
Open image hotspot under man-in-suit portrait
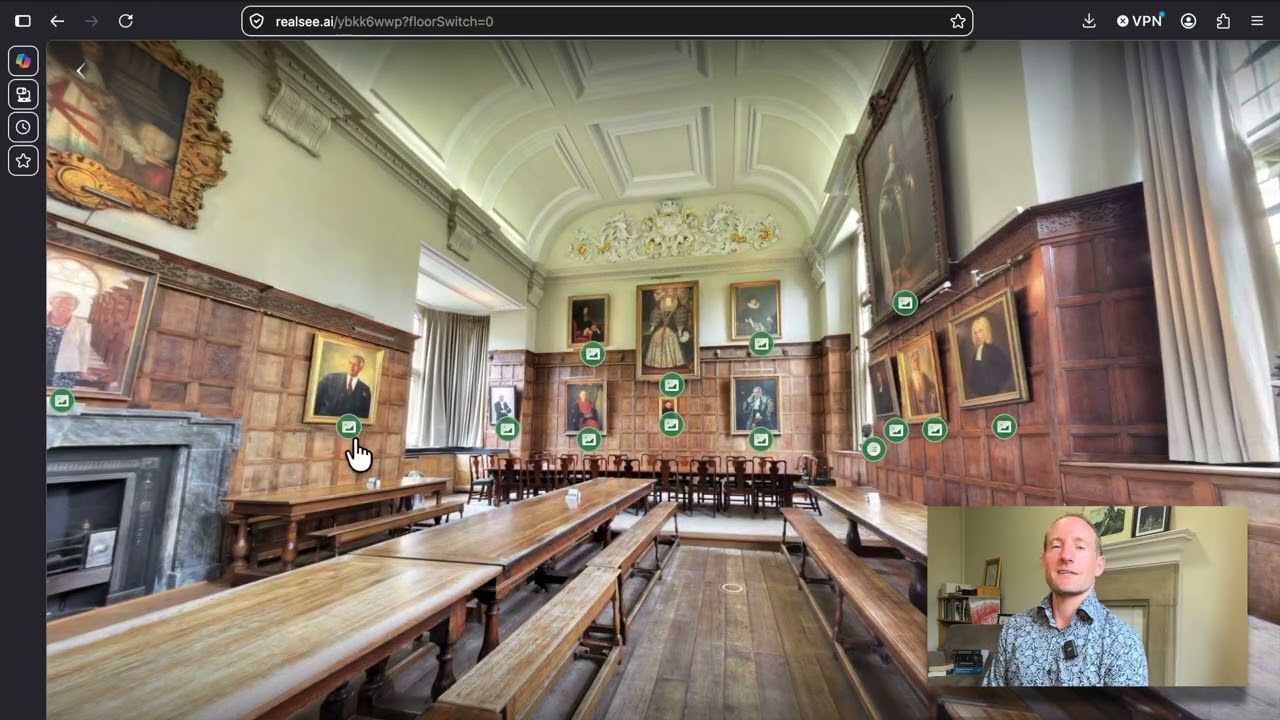tap(348, 427)
